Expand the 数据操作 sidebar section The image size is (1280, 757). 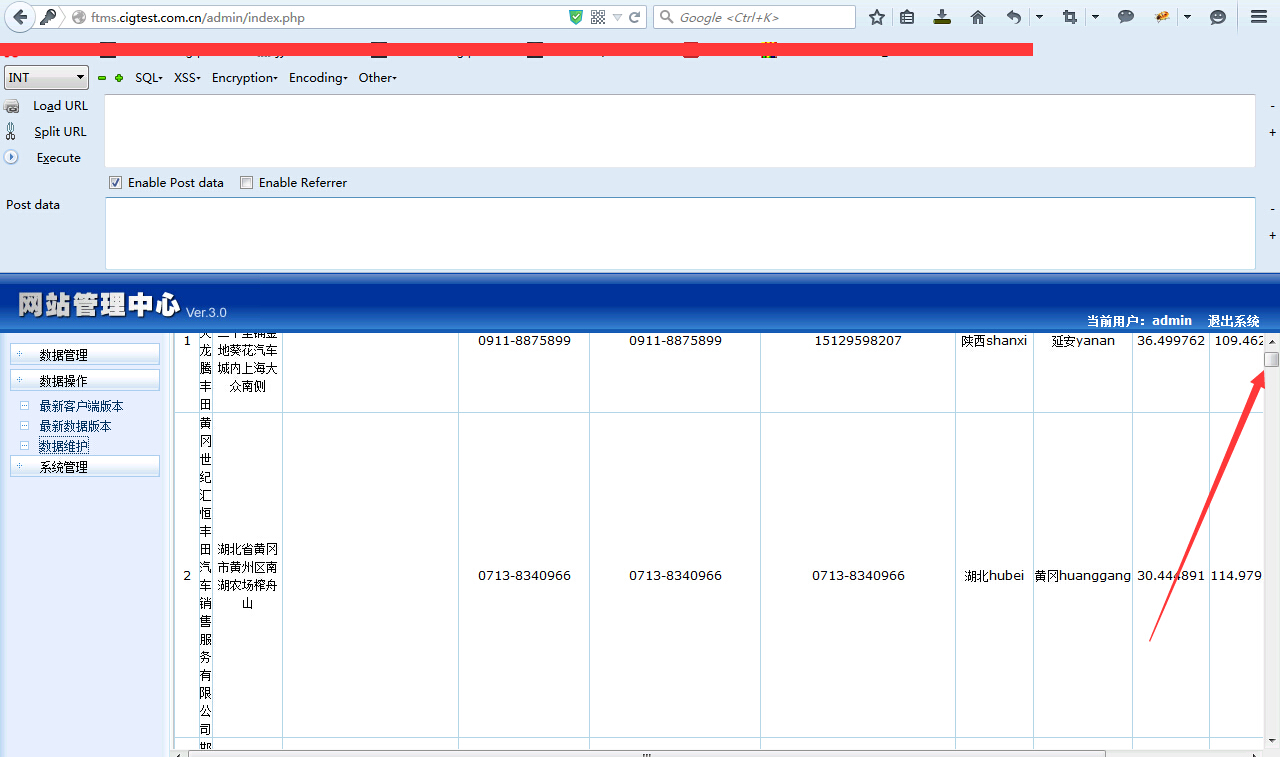85,380
